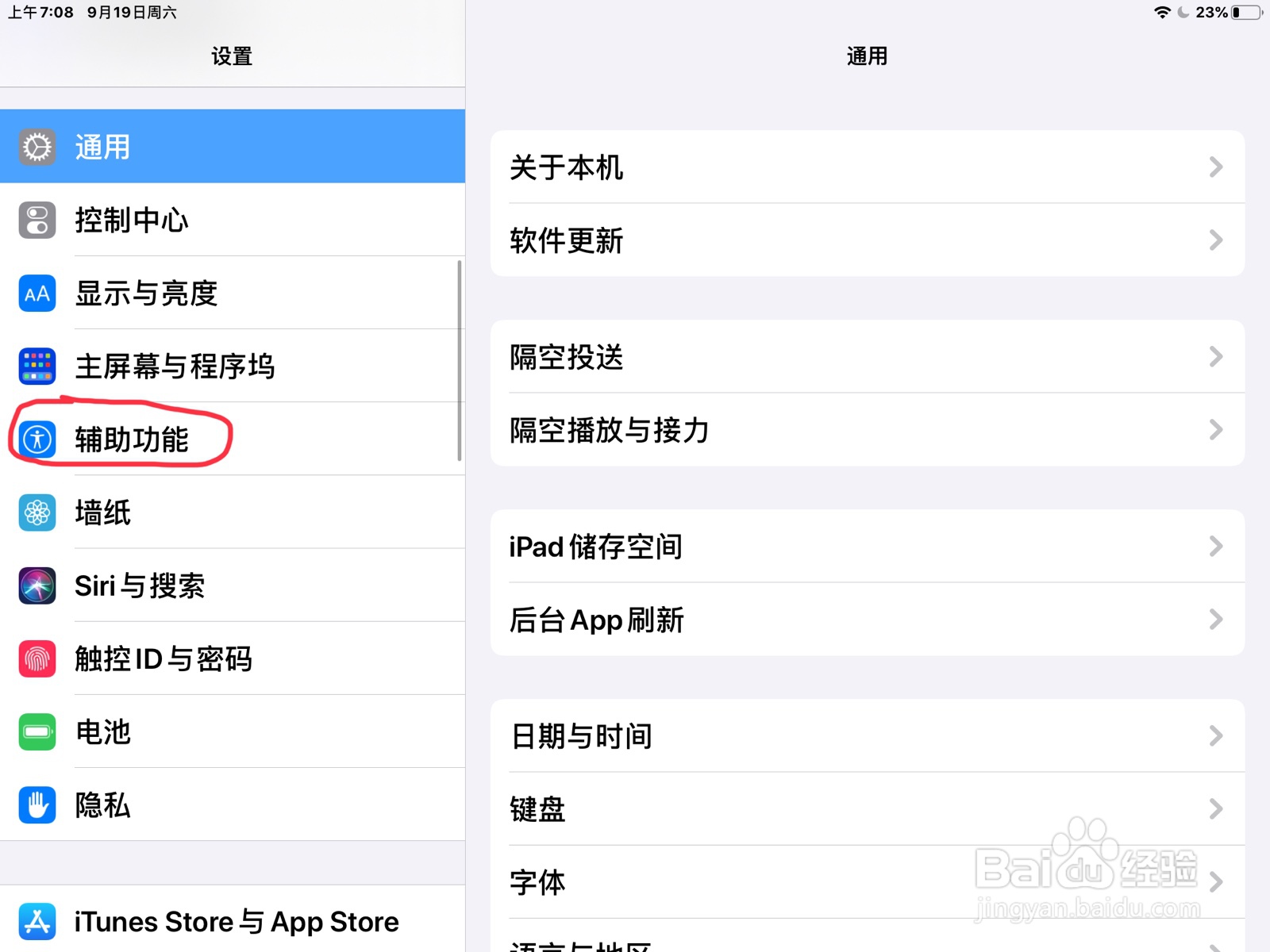Expand the 隔空投送 row chevron
This screenshot has width=1270, height=952.
coord(1216,356)
